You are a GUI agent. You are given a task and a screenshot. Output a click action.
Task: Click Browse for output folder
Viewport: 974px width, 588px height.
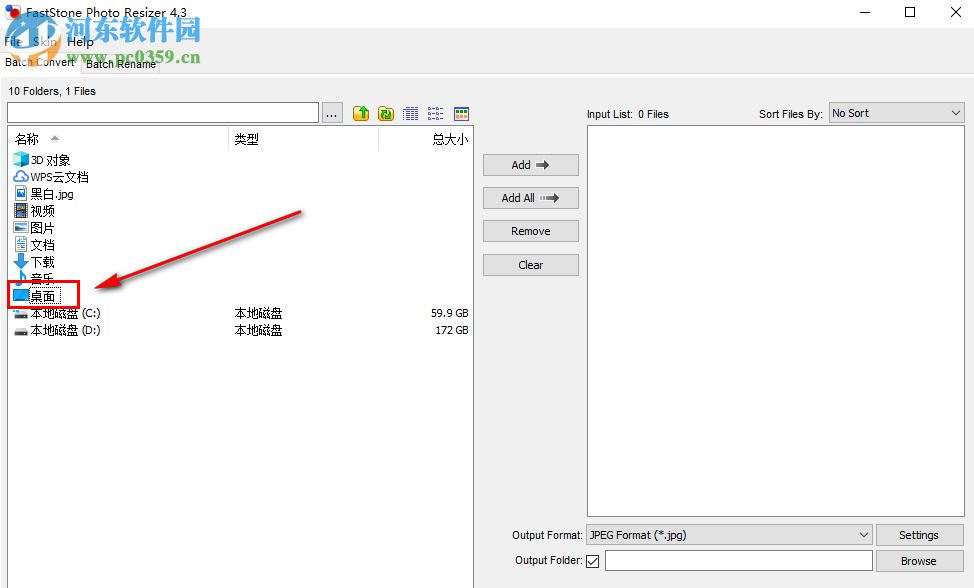[919, 561]
